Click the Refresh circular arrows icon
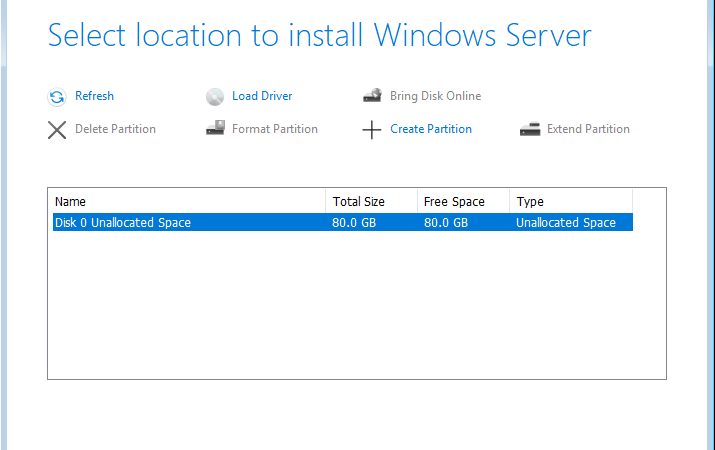715x450 pixels. [57, 97]
